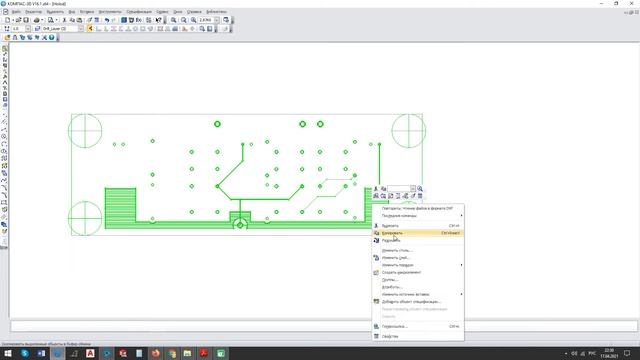Choose Свойства at the context menu bottom
This screenshot has width=640, height=360.
click(418, 336)
